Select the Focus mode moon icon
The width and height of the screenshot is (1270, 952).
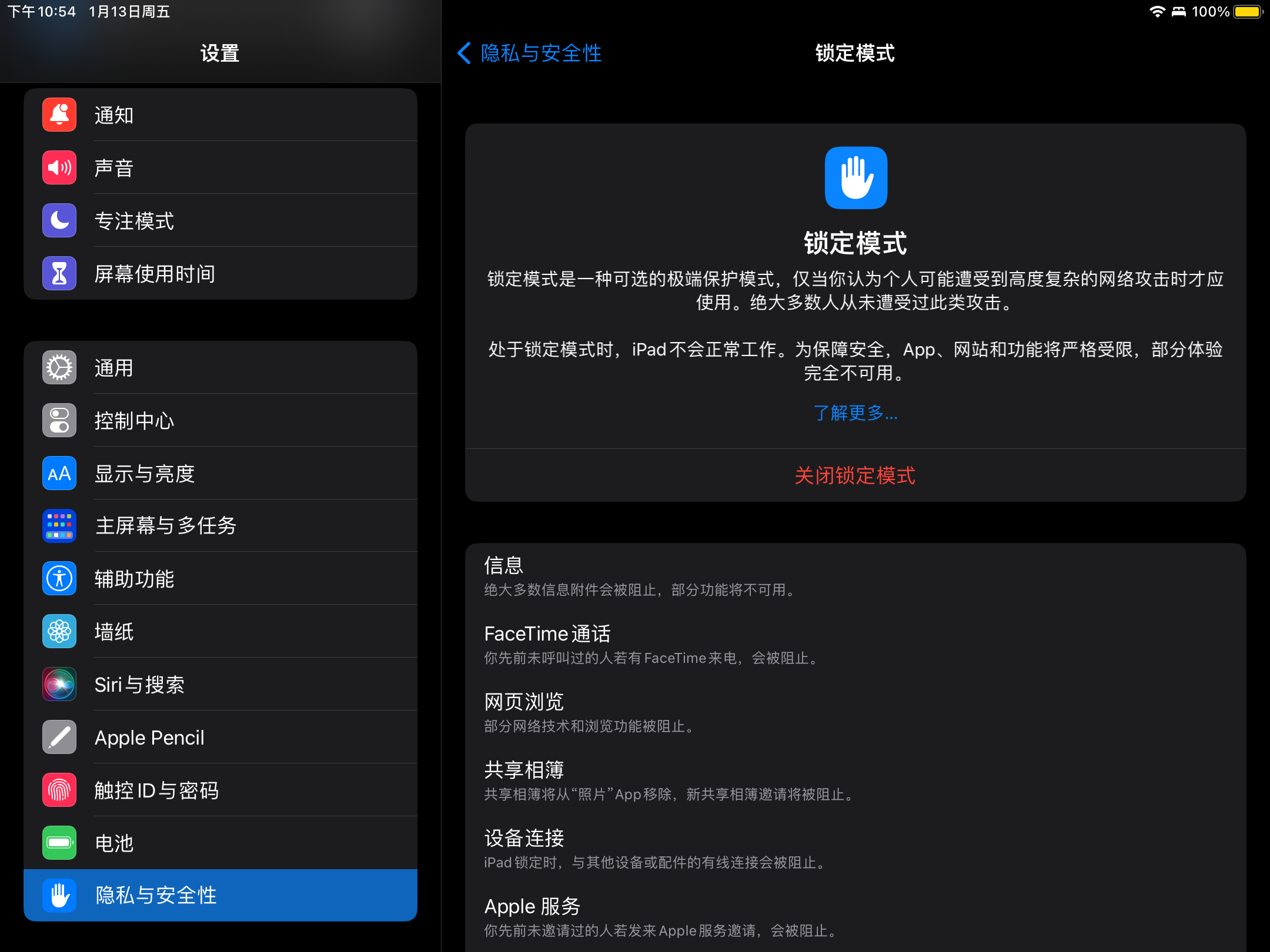[x=59, y=221]
